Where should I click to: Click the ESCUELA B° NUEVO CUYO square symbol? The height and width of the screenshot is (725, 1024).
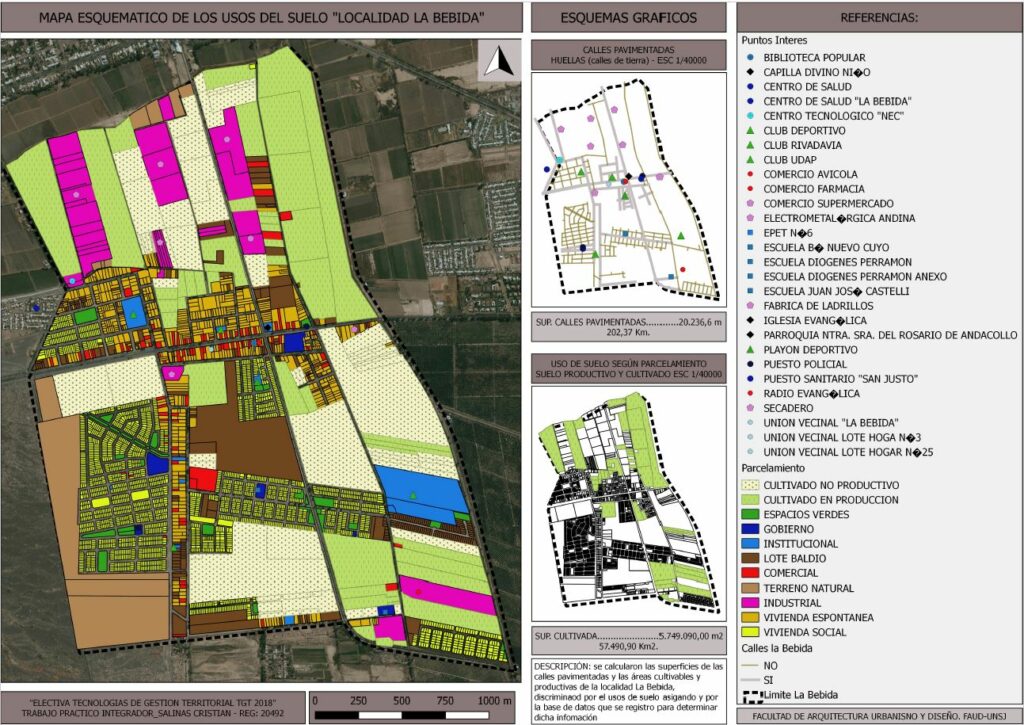tap(750, 248)
